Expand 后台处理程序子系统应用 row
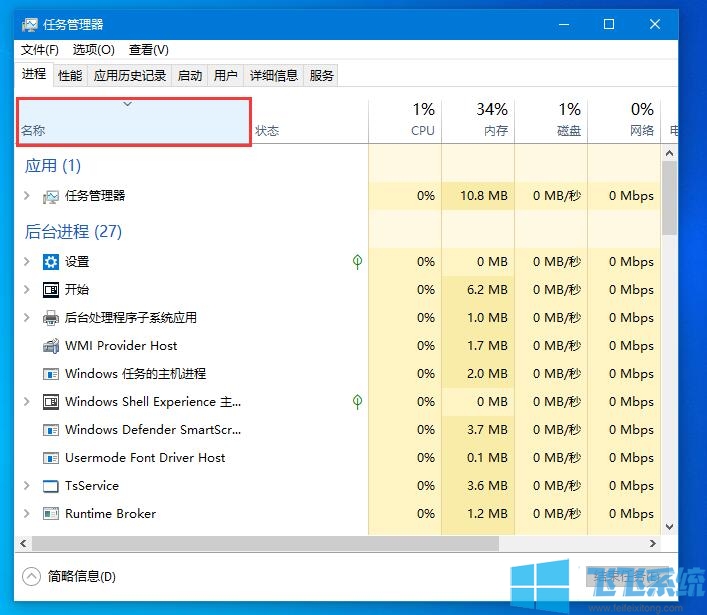 click(x=27, y=317)
